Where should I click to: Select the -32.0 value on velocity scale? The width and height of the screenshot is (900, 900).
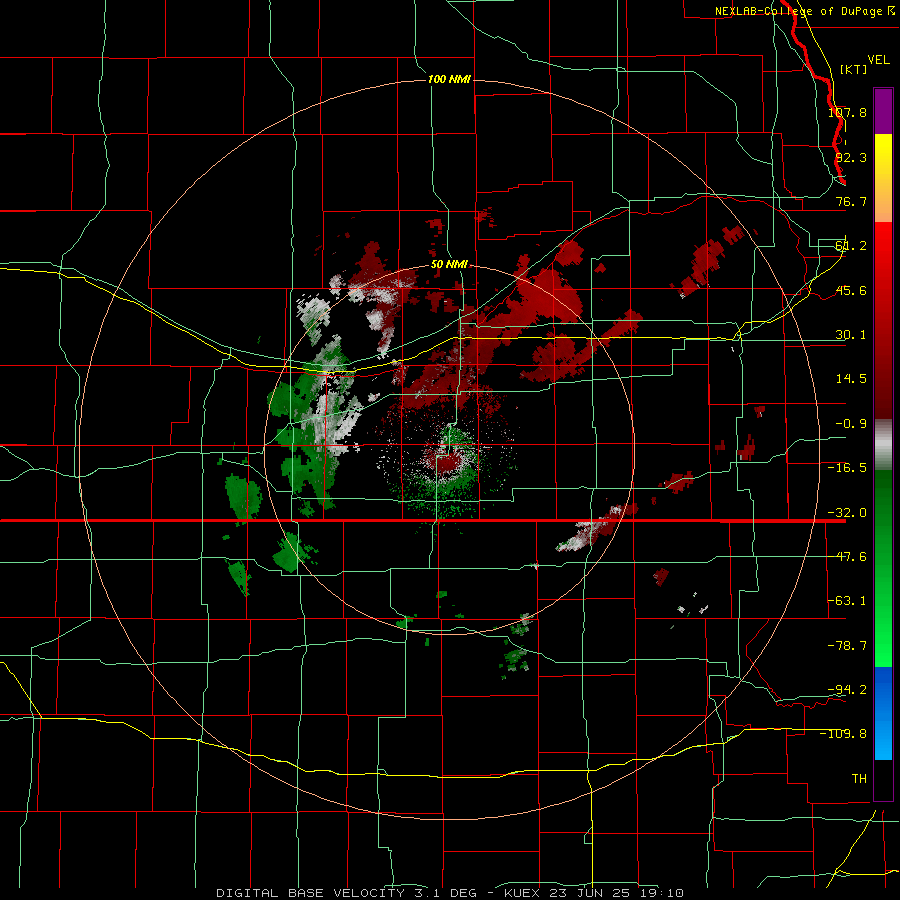tap(847, 513)
